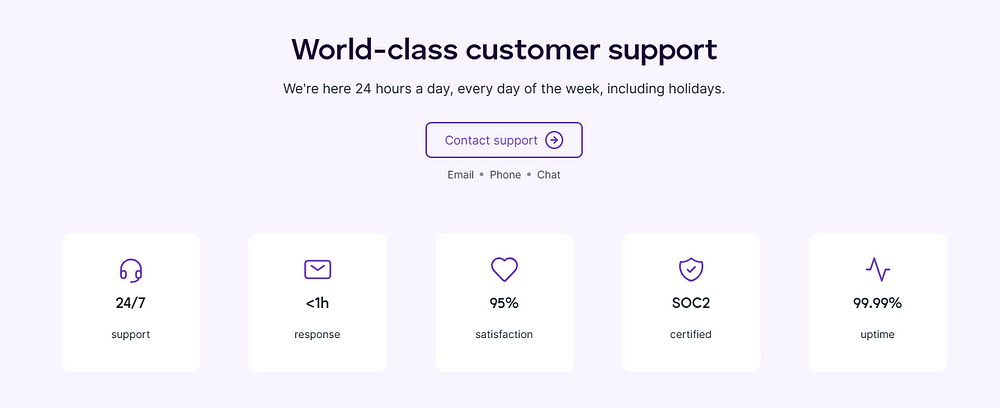The width and height of the screenshot is (1000, 408).
Task: Click the World-class customer support heading
Action: 504,50
